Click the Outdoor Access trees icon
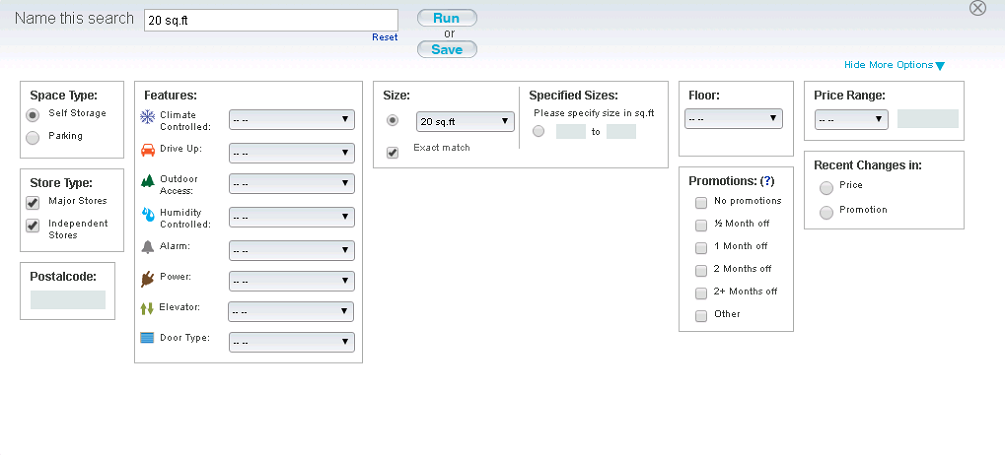This screenshot has width=1005, height=455. tap(147, 181)
